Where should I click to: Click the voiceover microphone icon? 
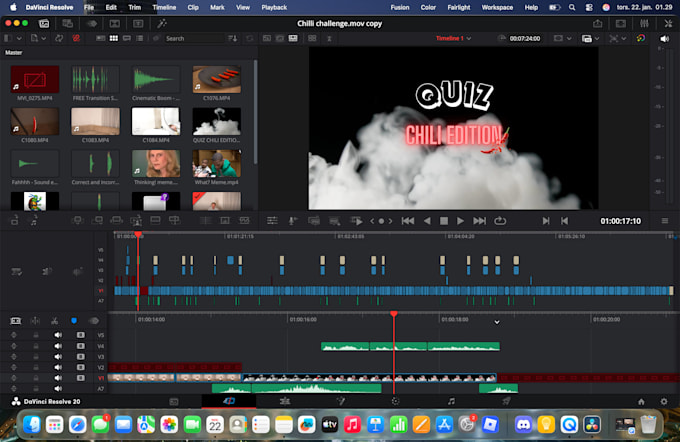(x=293, y=221)
